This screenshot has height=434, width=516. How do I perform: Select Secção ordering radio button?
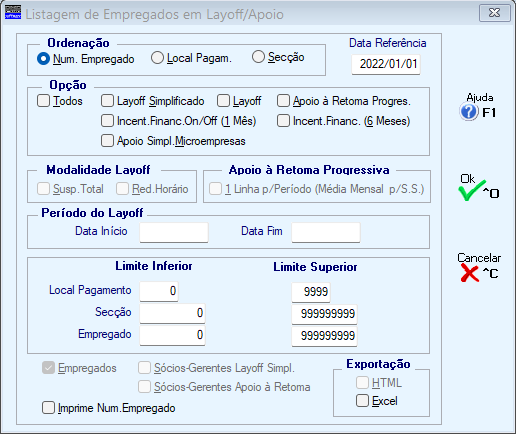258,57
